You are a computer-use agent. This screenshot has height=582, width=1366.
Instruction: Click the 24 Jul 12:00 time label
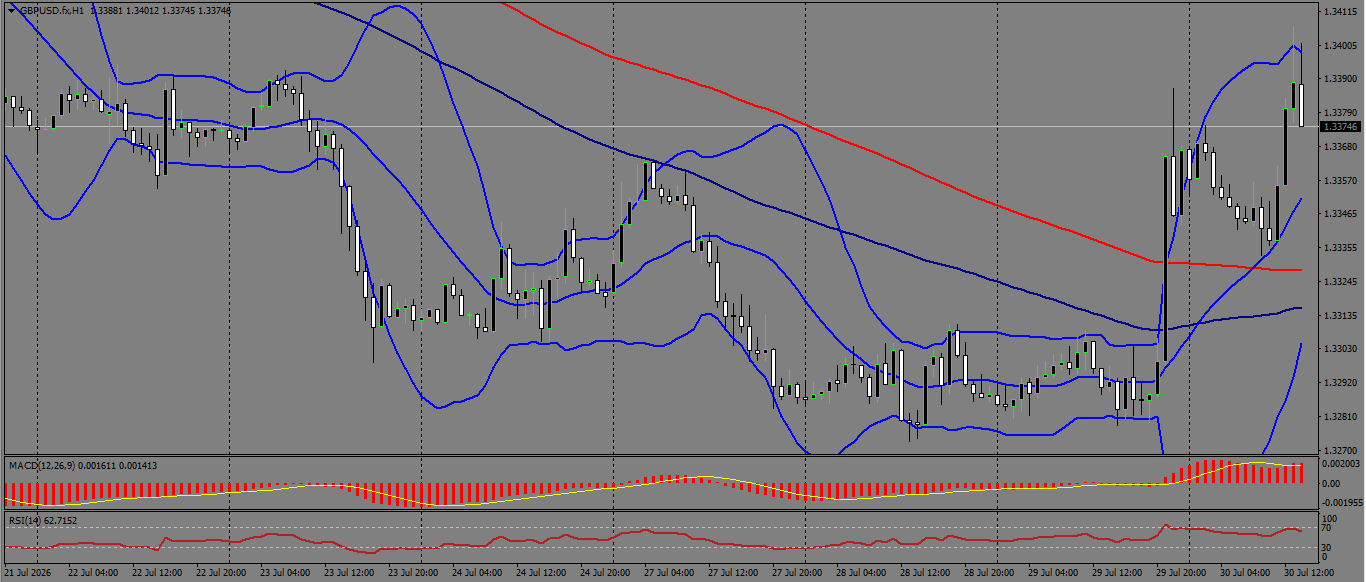pyautogui.click(x=542, y=574)
